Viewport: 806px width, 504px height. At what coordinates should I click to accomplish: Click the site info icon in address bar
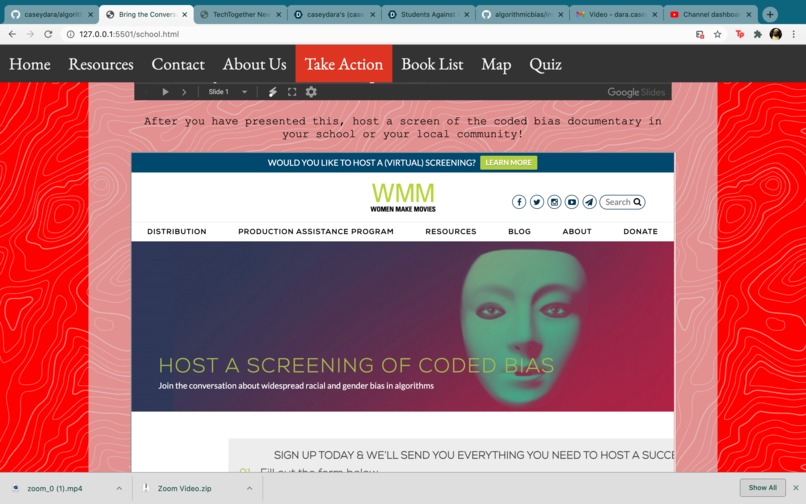[x=70, y=34]
